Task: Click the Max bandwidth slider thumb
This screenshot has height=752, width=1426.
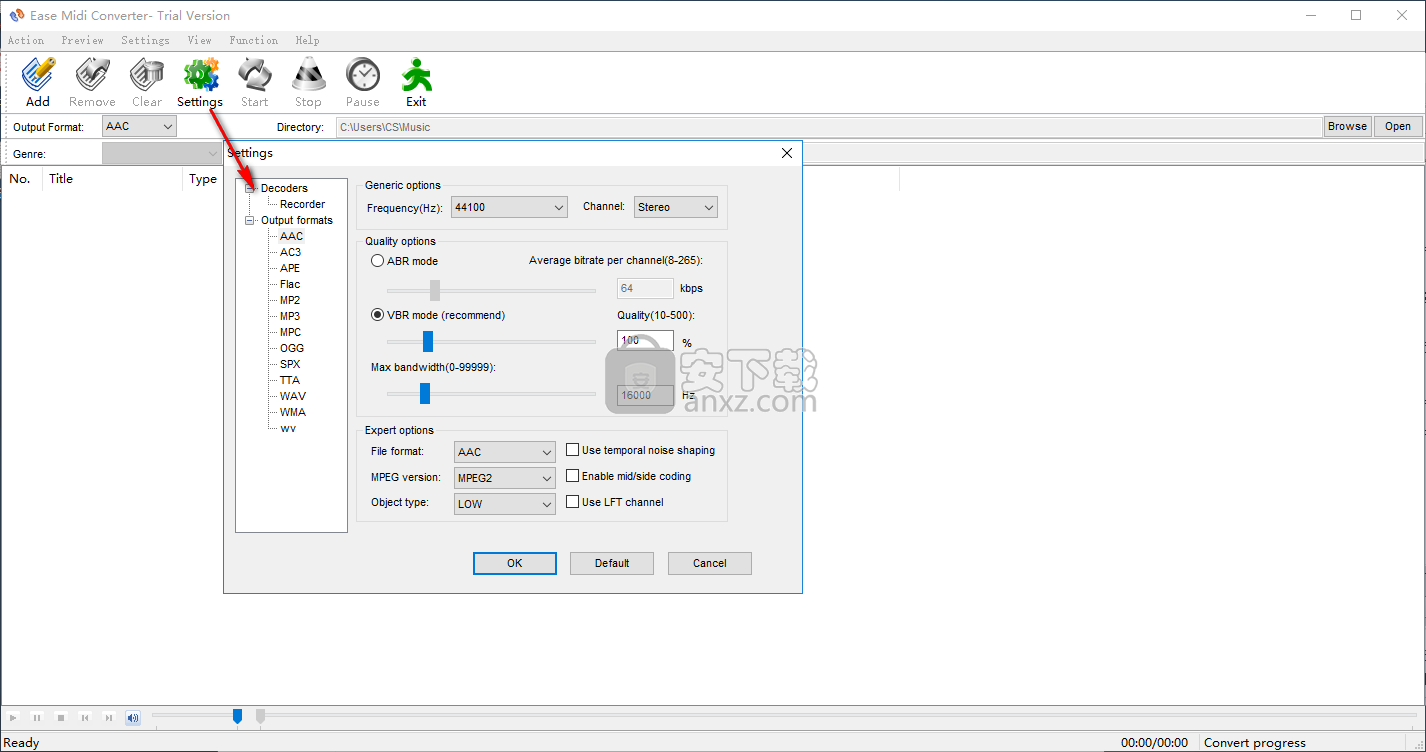Action: click(424, 394)
